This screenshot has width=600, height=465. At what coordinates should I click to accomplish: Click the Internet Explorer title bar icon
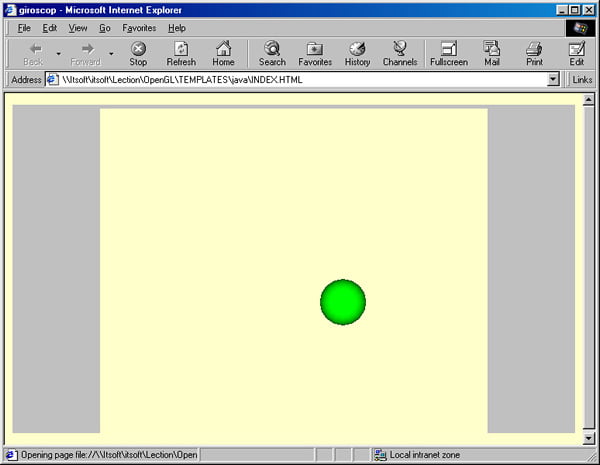[x=10, y=10]
